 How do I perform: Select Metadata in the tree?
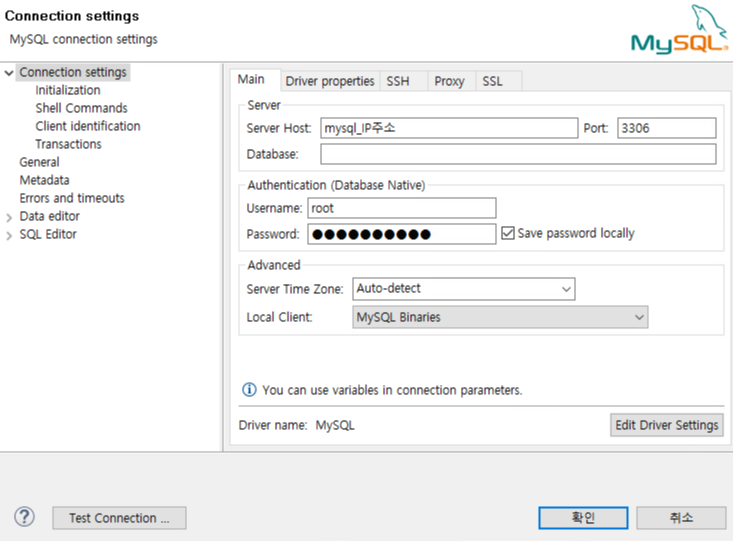pyautogui.click(x=44, y=180)
